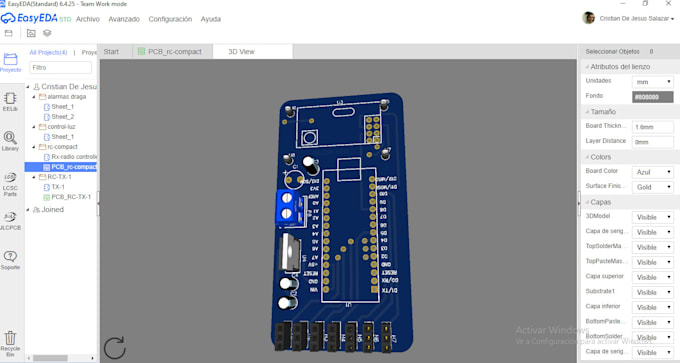Switch to the PCB_rc-compact tab
This screenshot has height=363, width=680.
coord(173,52)
